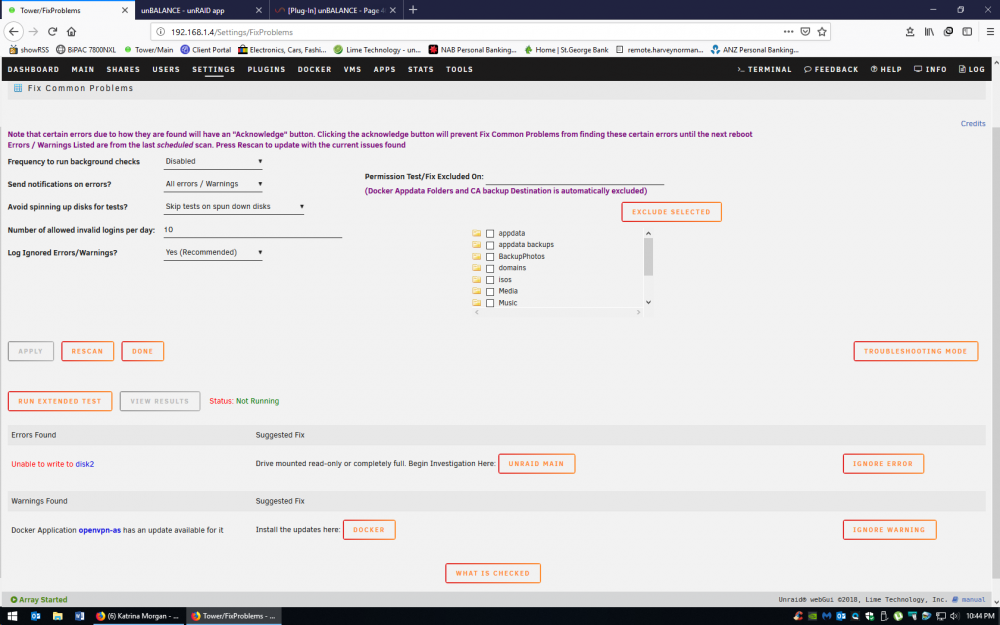Click the browser forward arrow
Image resolution: width=1000 pixels, height=625 pixels.
click(x=33, y=31)
